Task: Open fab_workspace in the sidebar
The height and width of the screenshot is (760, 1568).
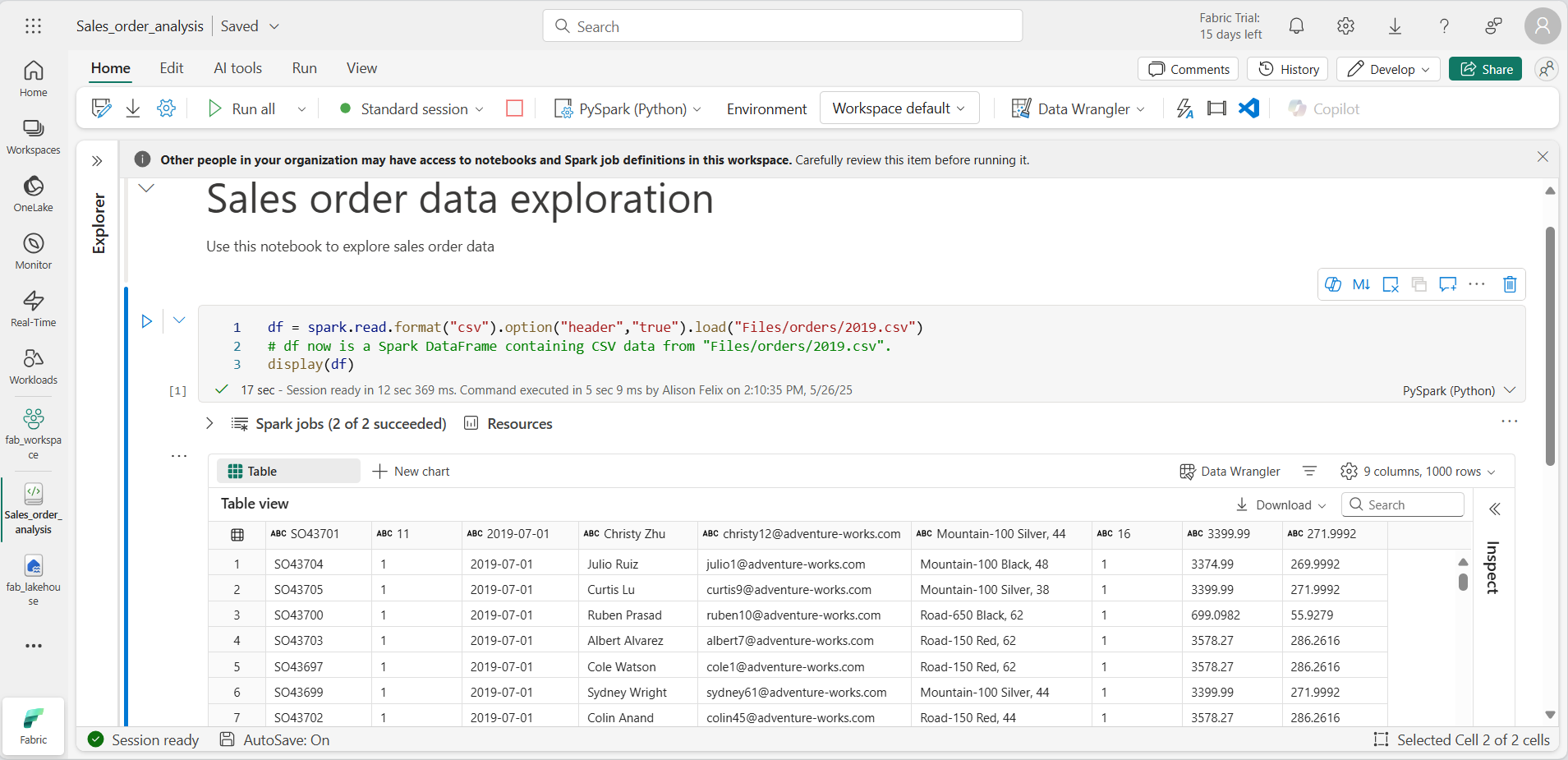Action: [33, 433]
